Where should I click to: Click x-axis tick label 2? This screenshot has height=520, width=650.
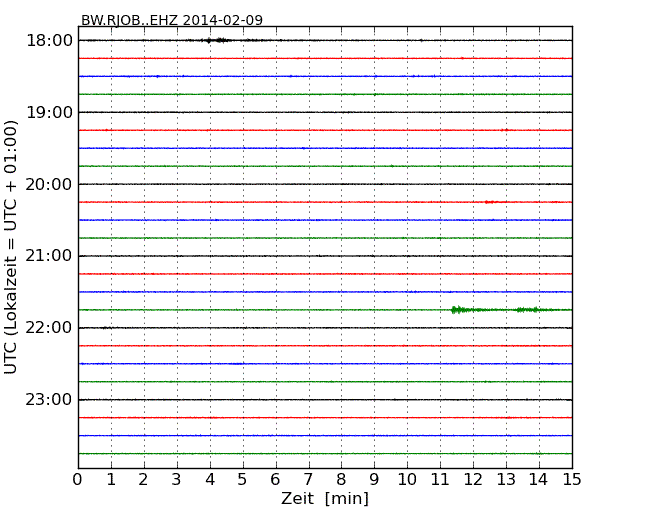pos(144,480)
